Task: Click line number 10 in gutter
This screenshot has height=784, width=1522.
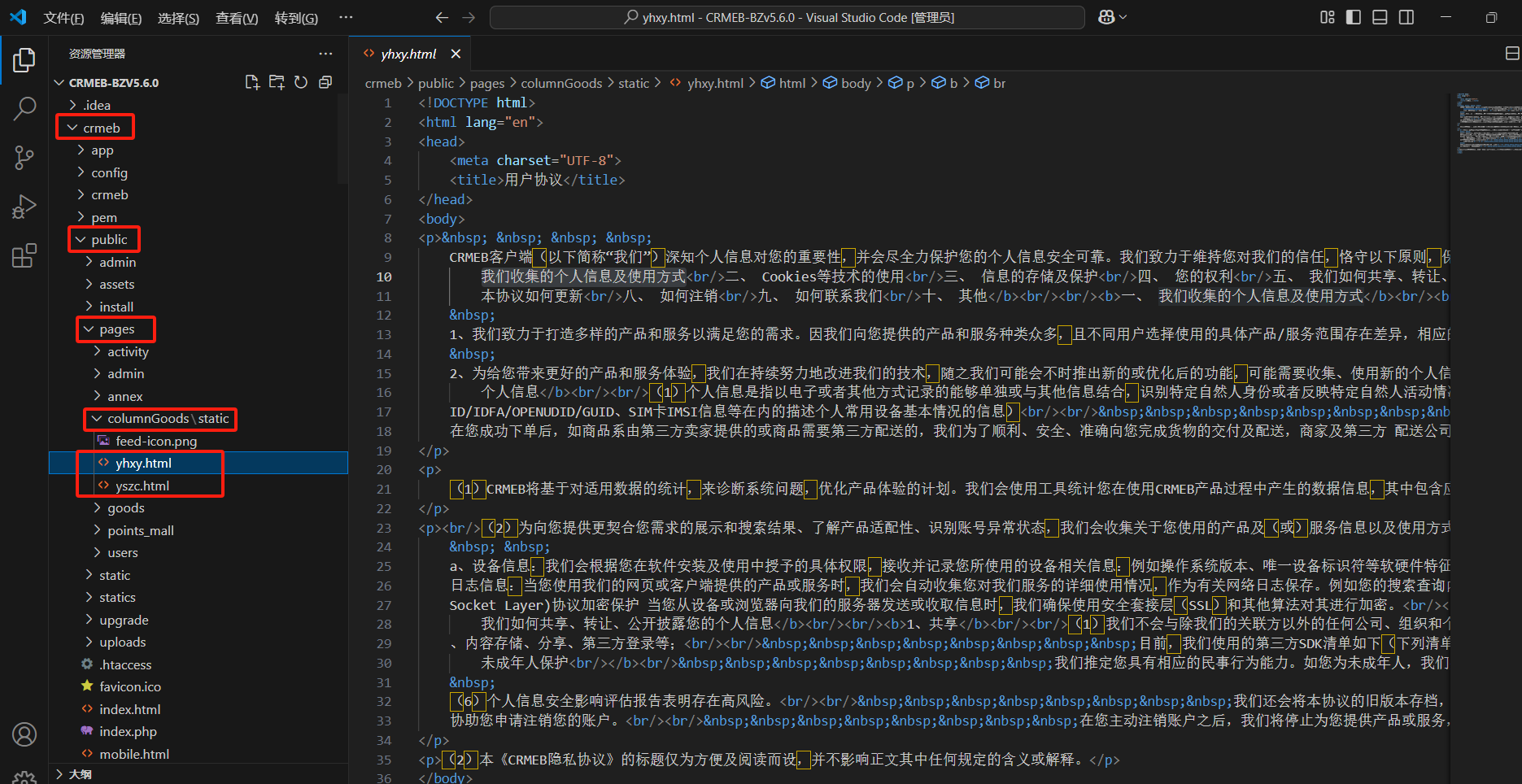Action: [x=384, y=277]
